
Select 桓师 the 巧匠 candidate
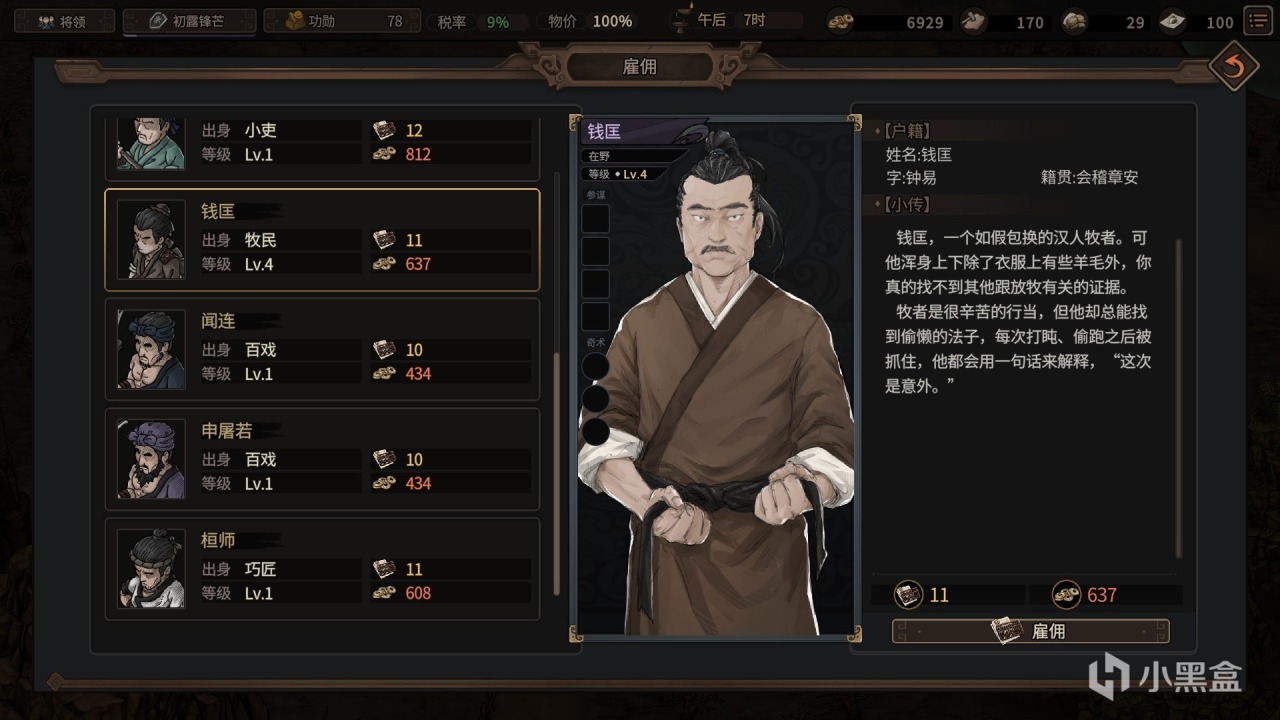[x=322, y=569]
